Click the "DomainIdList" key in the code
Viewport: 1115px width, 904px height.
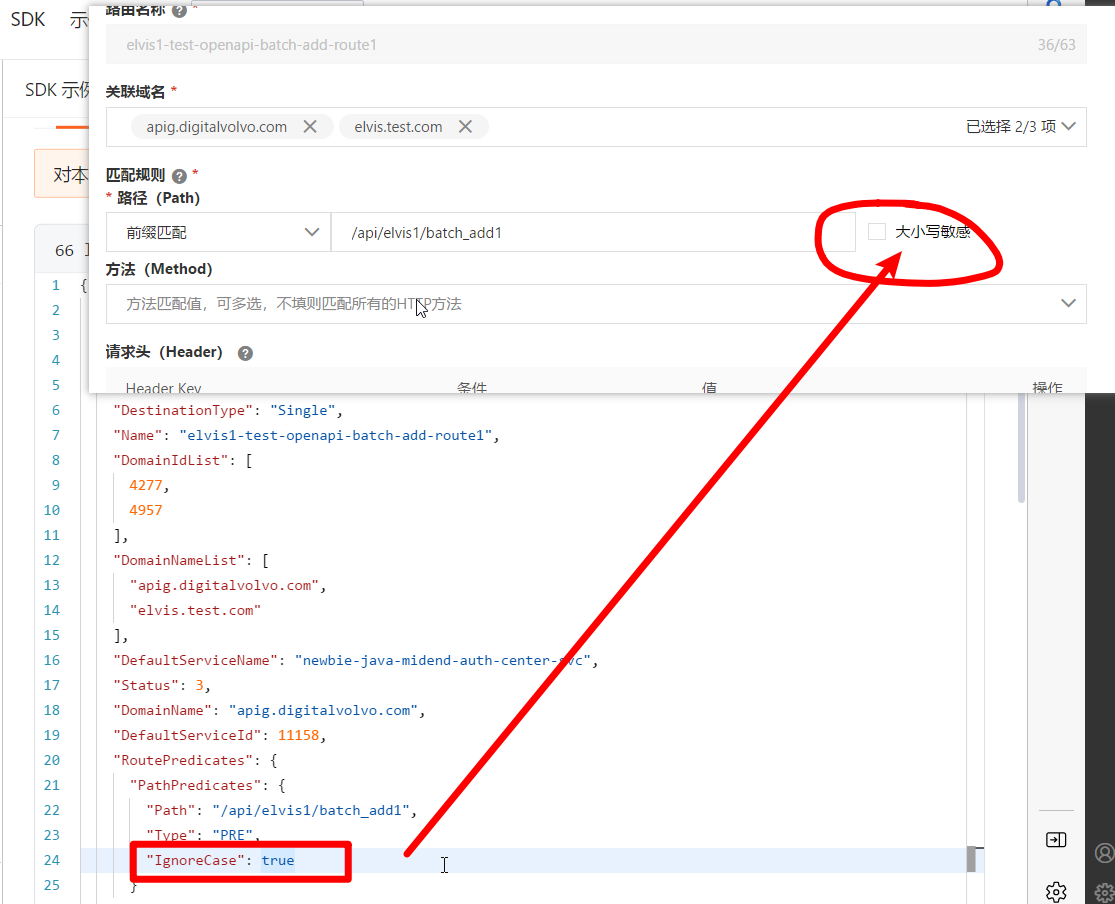tap(171, 460)
